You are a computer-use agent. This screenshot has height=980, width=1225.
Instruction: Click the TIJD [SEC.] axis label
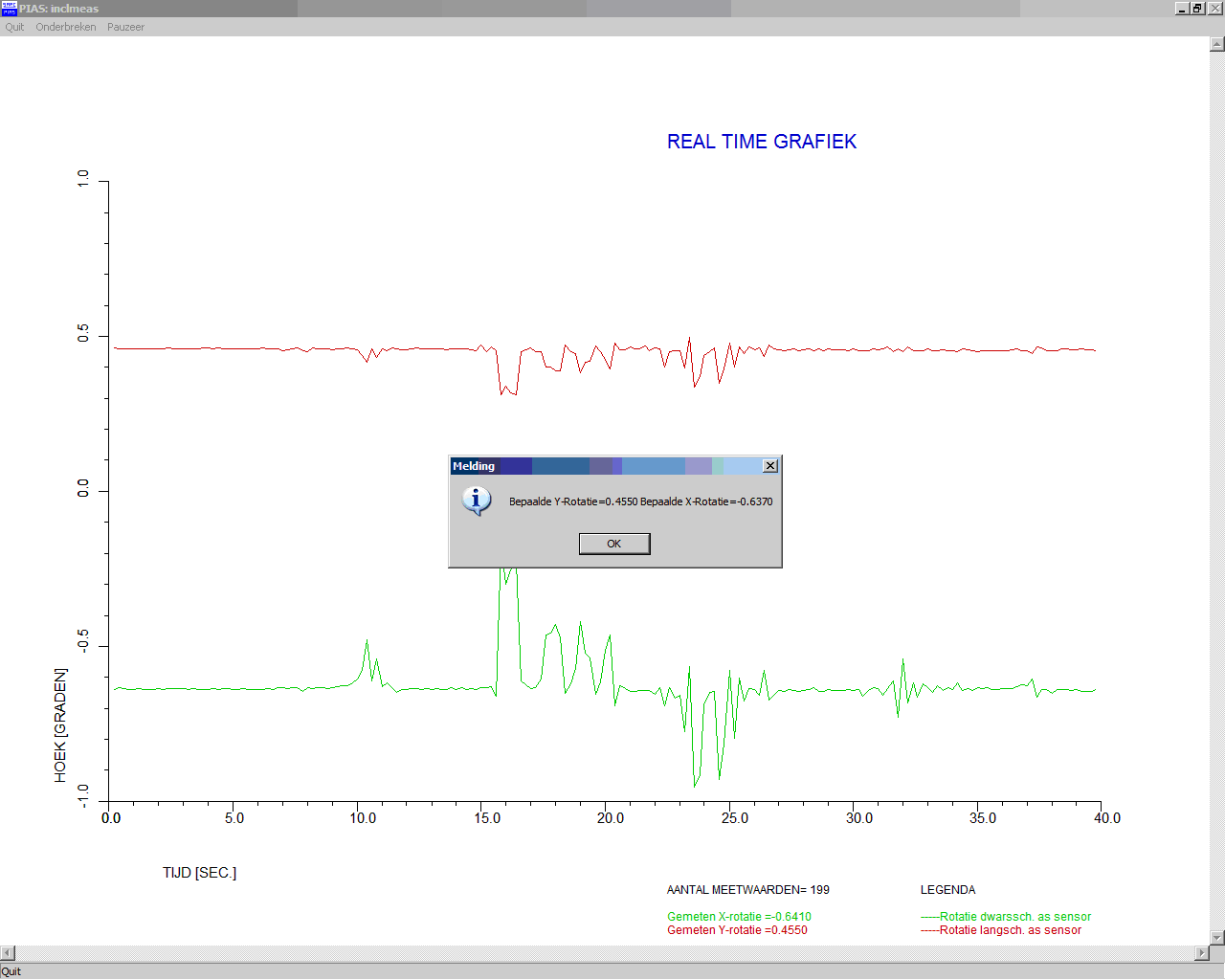(x=199, y=873)
